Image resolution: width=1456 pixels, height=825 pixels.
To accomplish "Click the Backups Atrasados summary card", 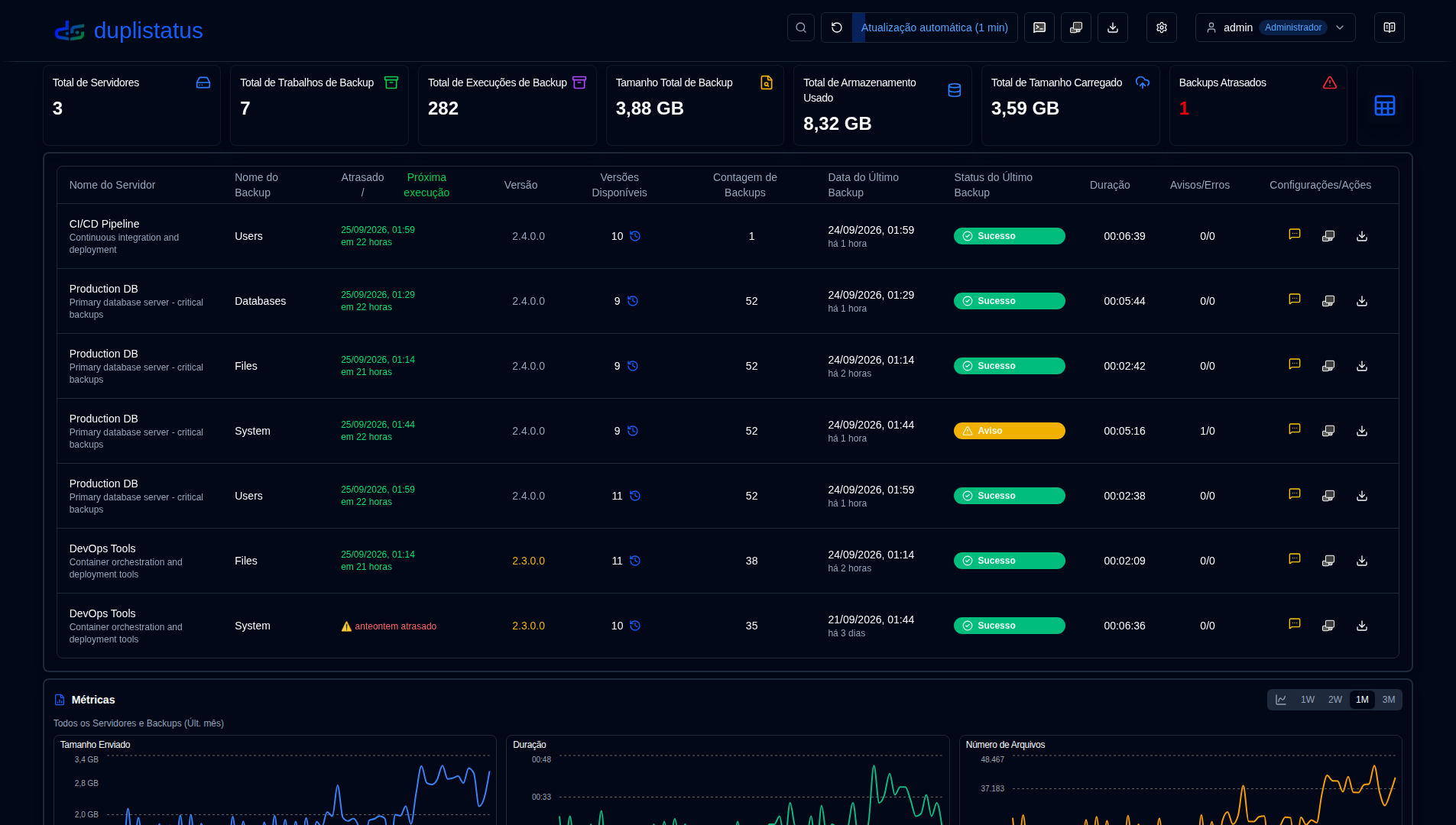I will tap(1258, 105).
